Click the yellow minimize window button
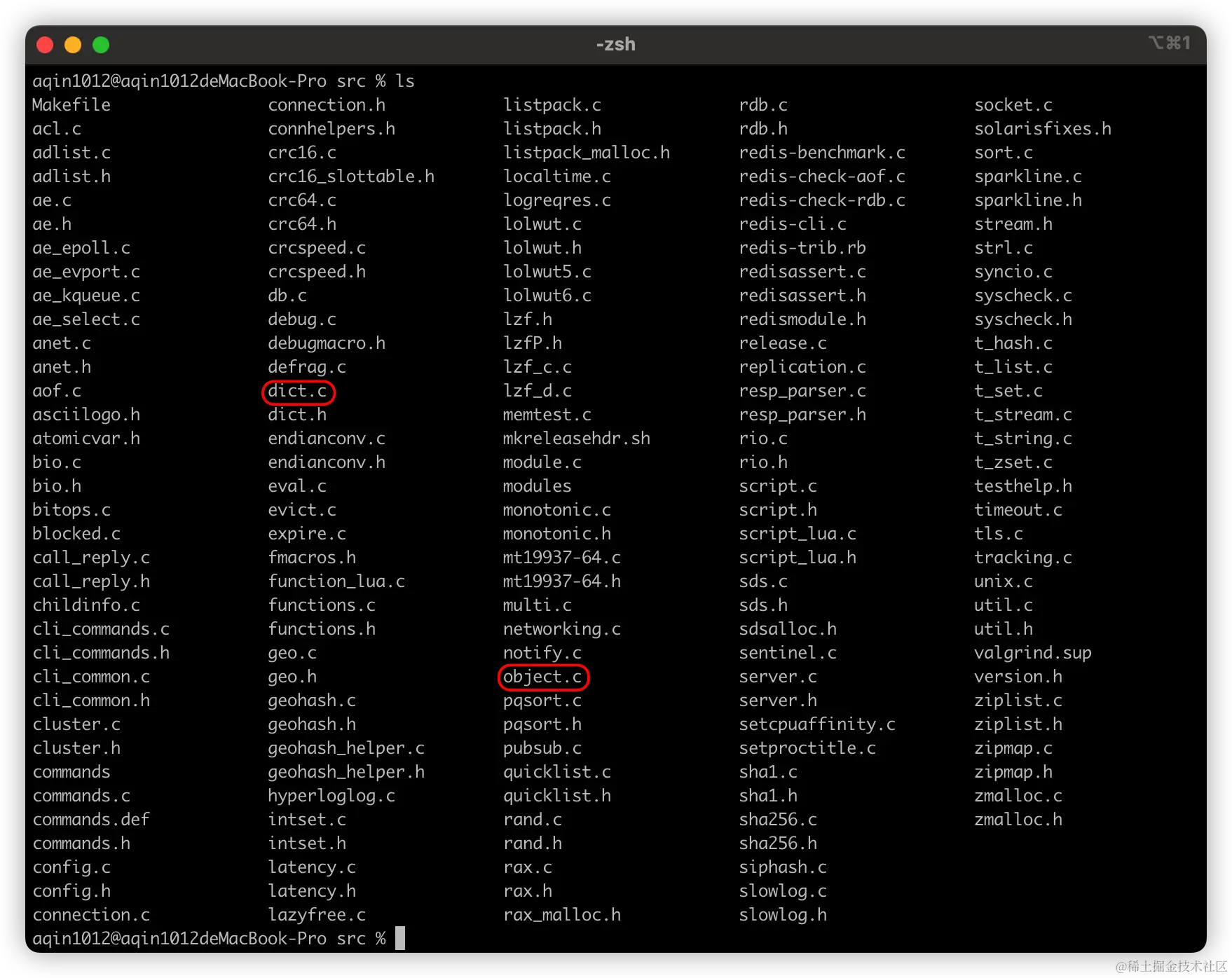The image size is (1232, 978). point(73,45)
